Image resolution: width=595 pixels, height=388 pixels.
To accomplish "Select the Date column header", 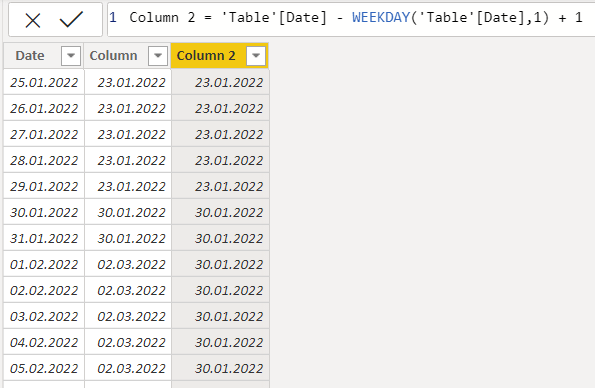I will pyautogui.click(x=30, y=56).
